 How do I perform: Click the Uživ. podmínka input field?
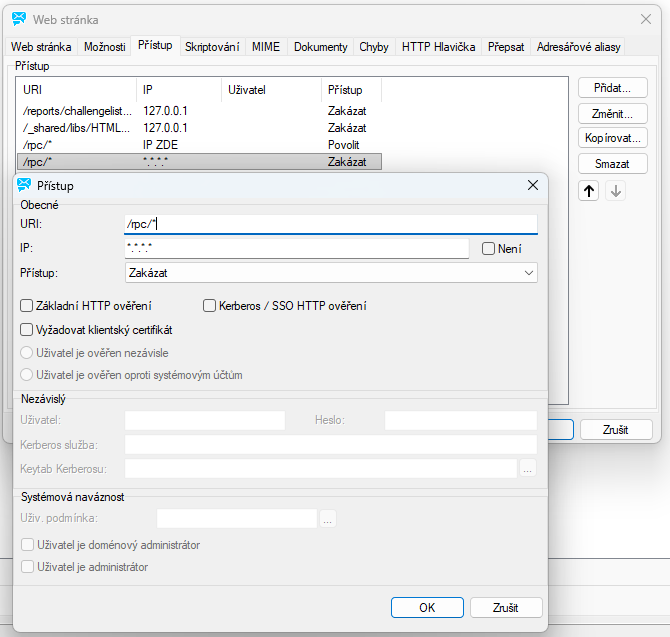coord(237,518)
